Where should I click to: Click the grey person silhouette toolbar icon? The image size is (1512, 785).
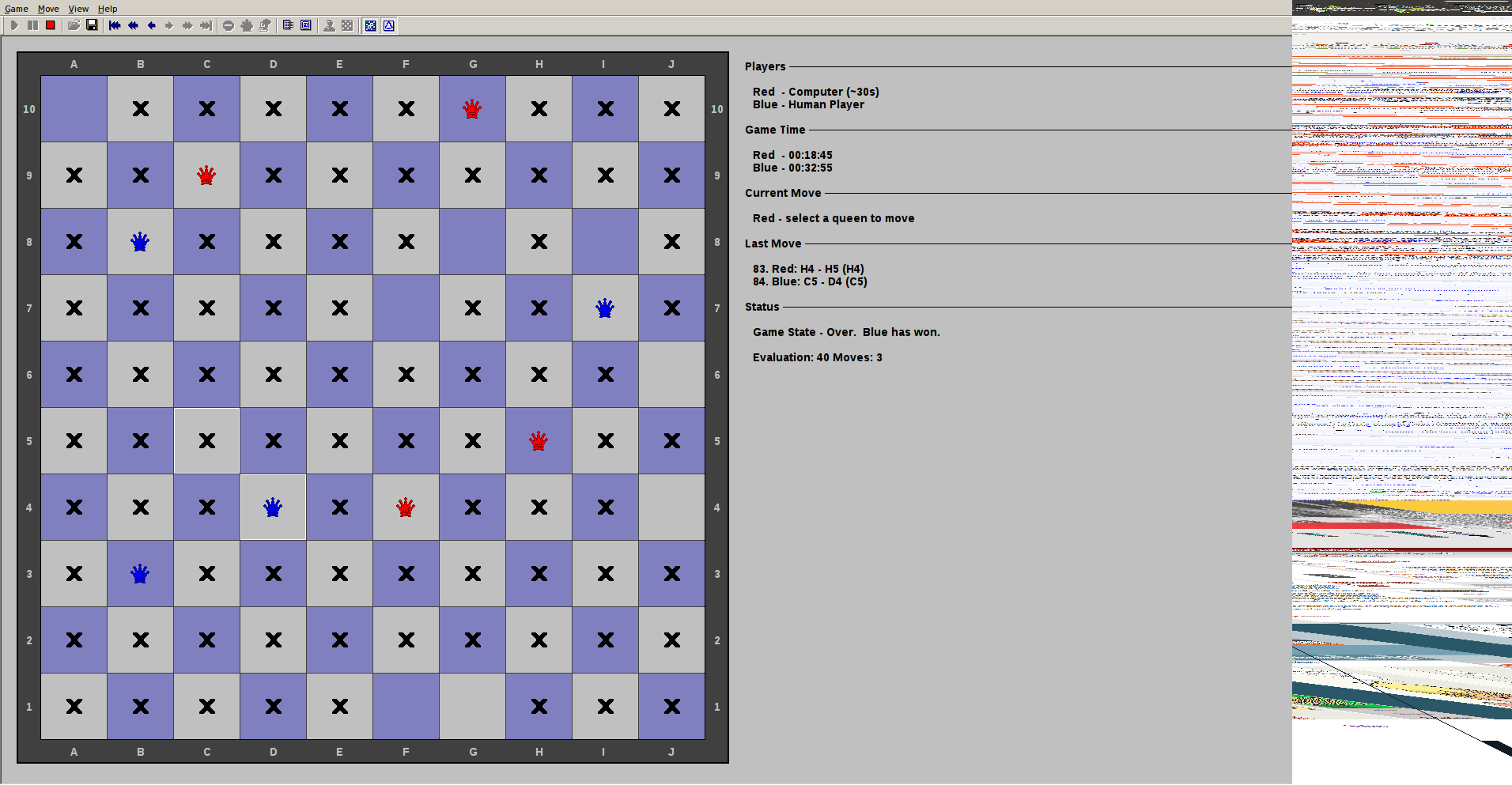click(329, 25)
